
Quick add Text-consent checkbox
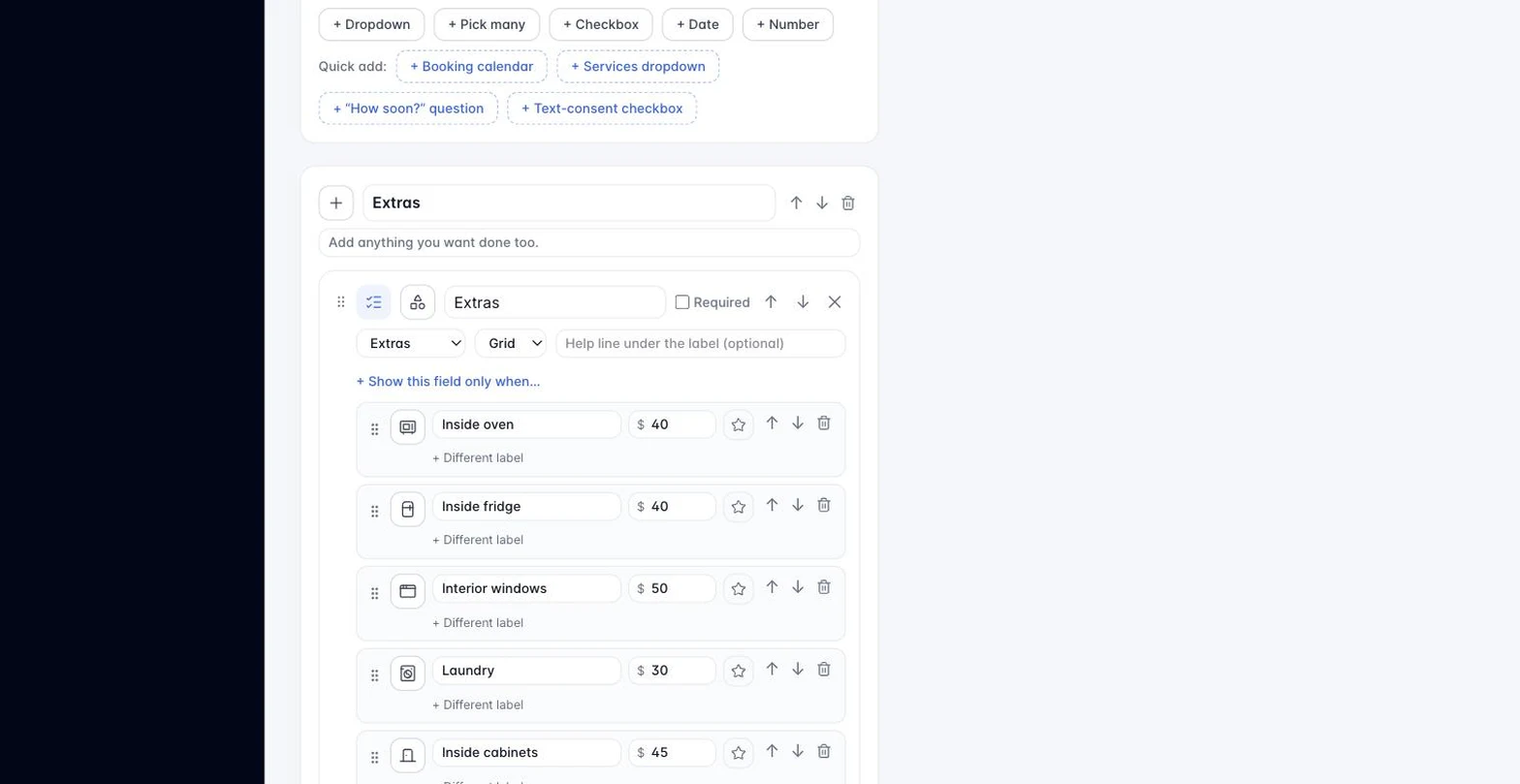click(602, 109)
